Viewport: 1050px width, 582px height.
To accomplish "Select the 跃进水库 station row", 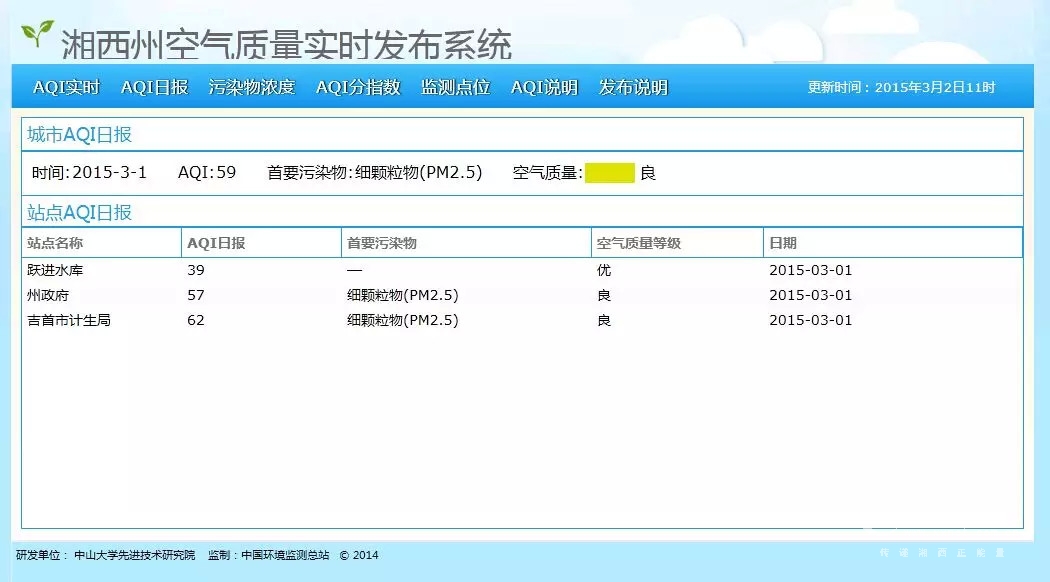I will pyautogui.click(x=56, y=270).
